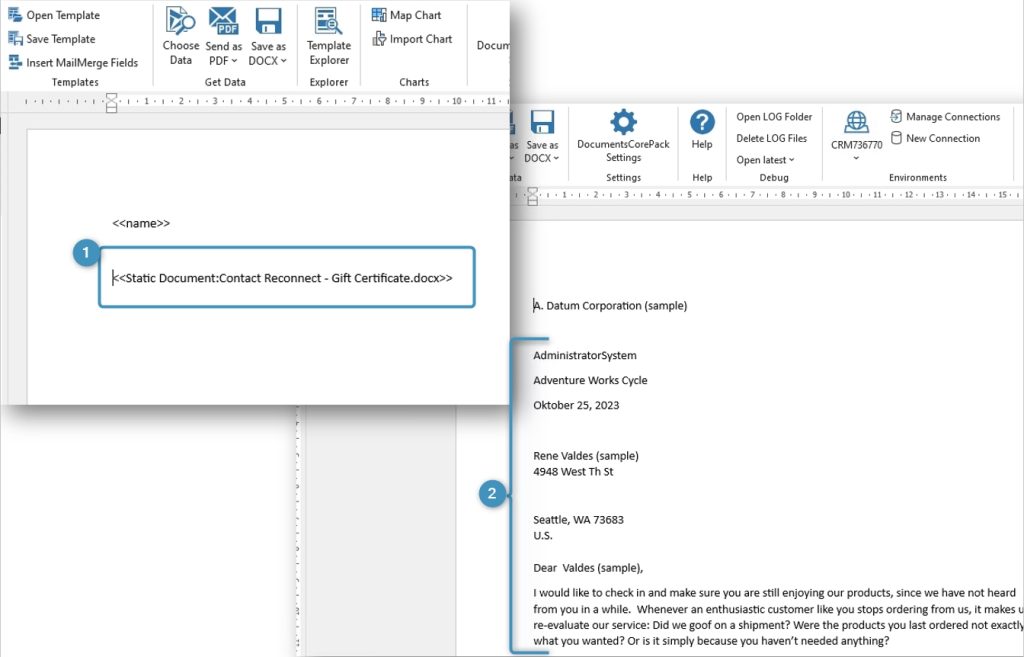Click the <<name>> merge field text
This screenshot has width=1024, height=657.
click(141, 223)
